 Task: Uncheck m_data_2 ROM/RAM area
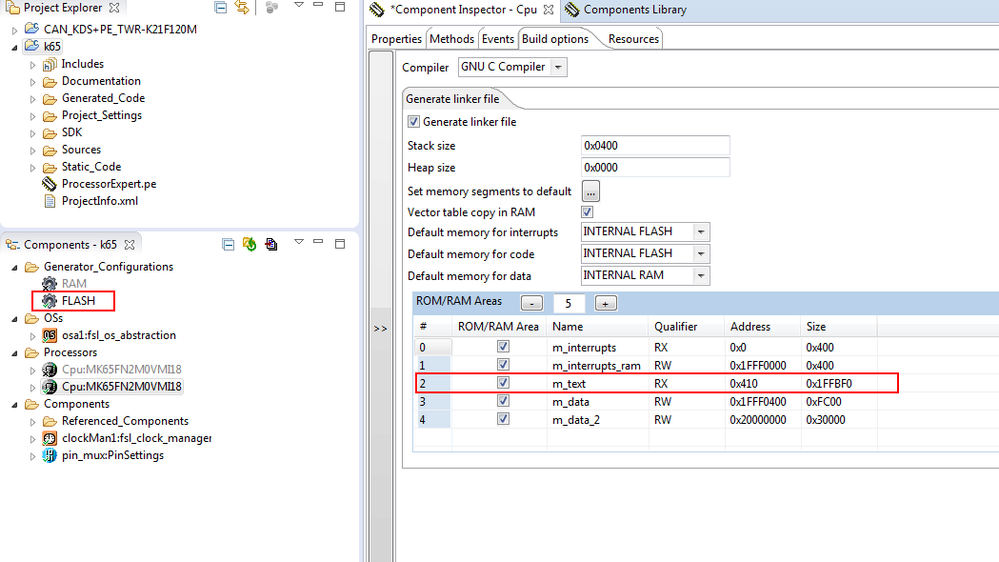click(503, 419)
